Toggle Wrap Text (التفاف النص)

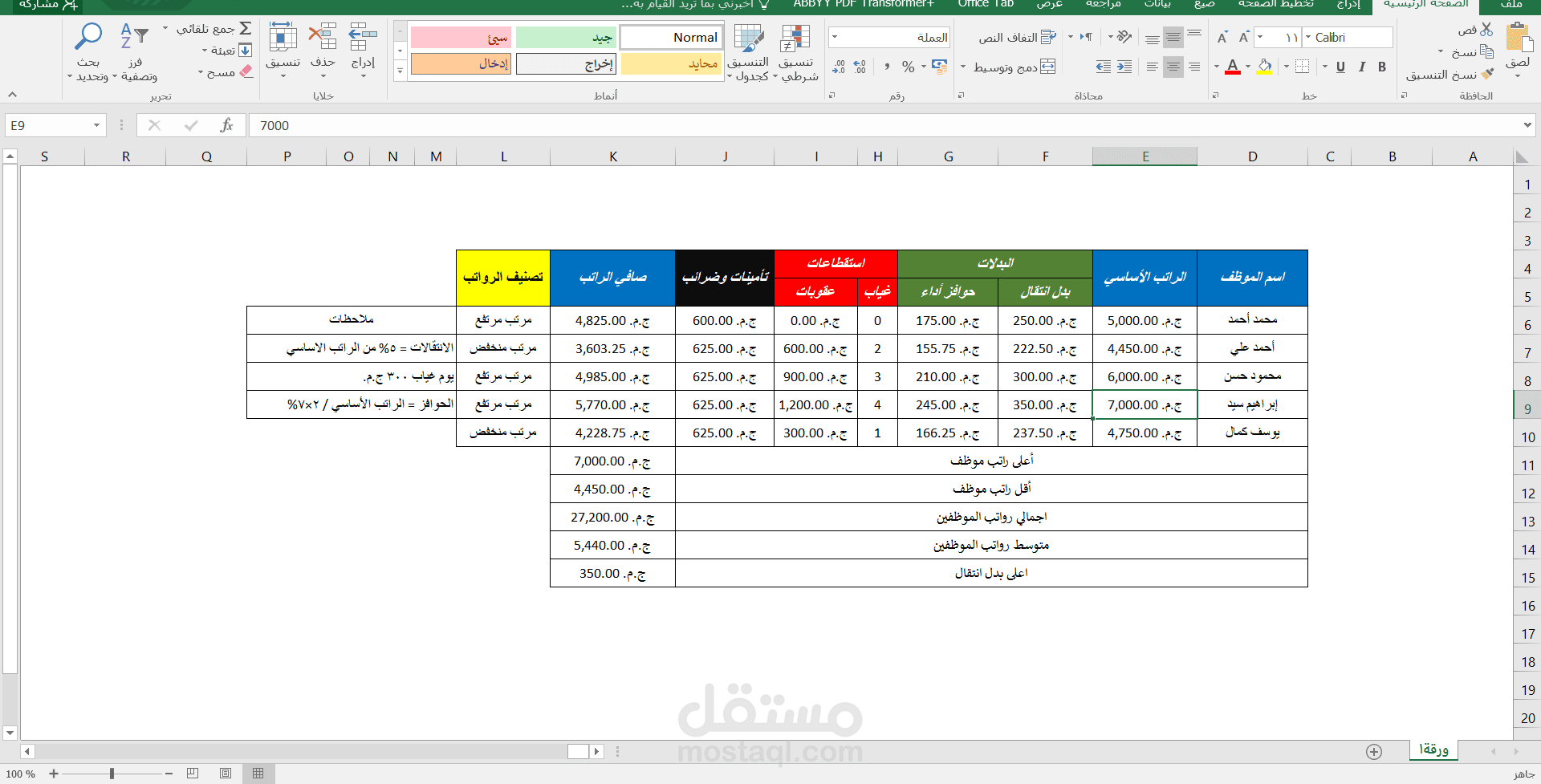click(1017, 37)
